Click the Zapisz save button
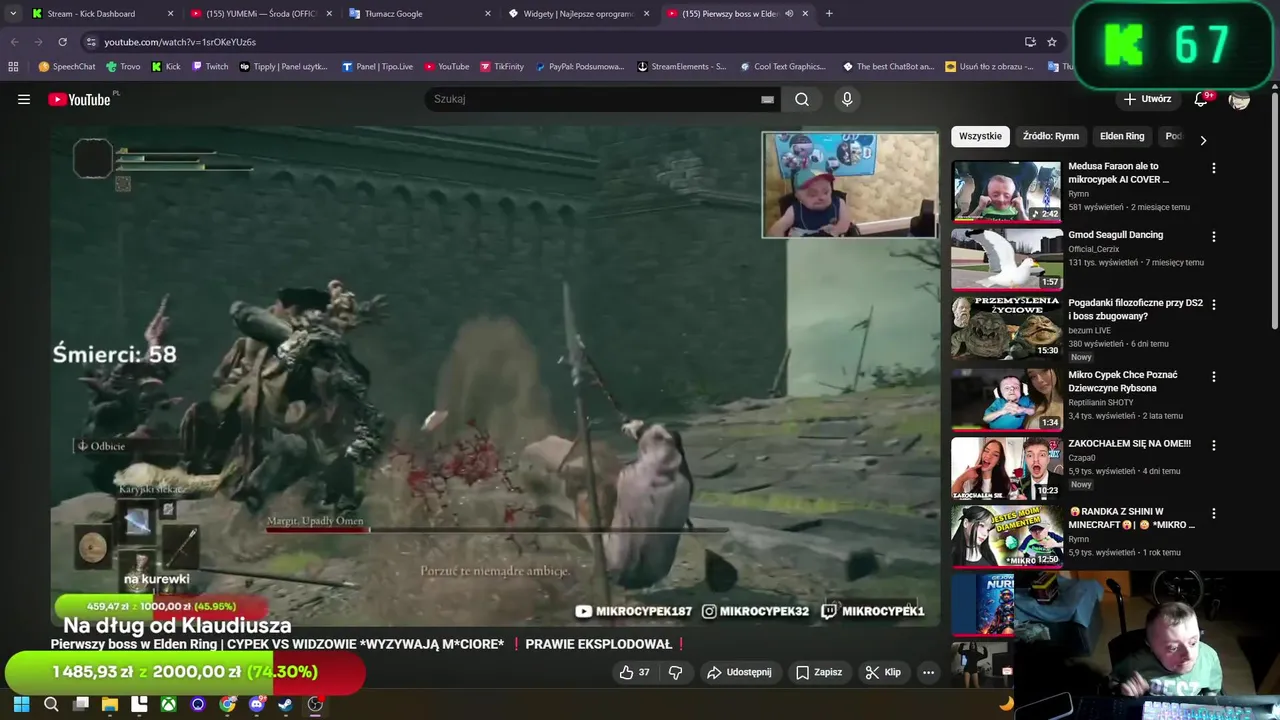Viewport: 1280px width, 720px height. [x=819, y=672]
